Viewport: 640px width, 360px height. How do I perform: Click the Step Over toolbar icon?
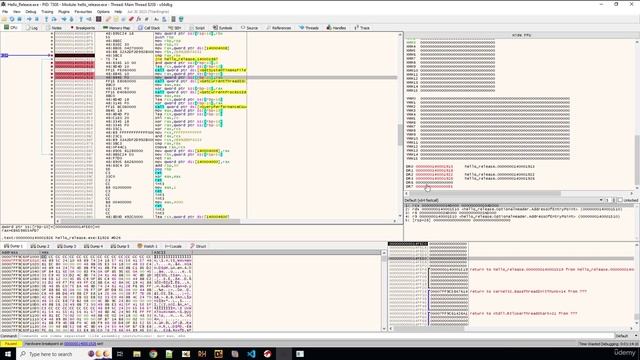click(54, 19)
